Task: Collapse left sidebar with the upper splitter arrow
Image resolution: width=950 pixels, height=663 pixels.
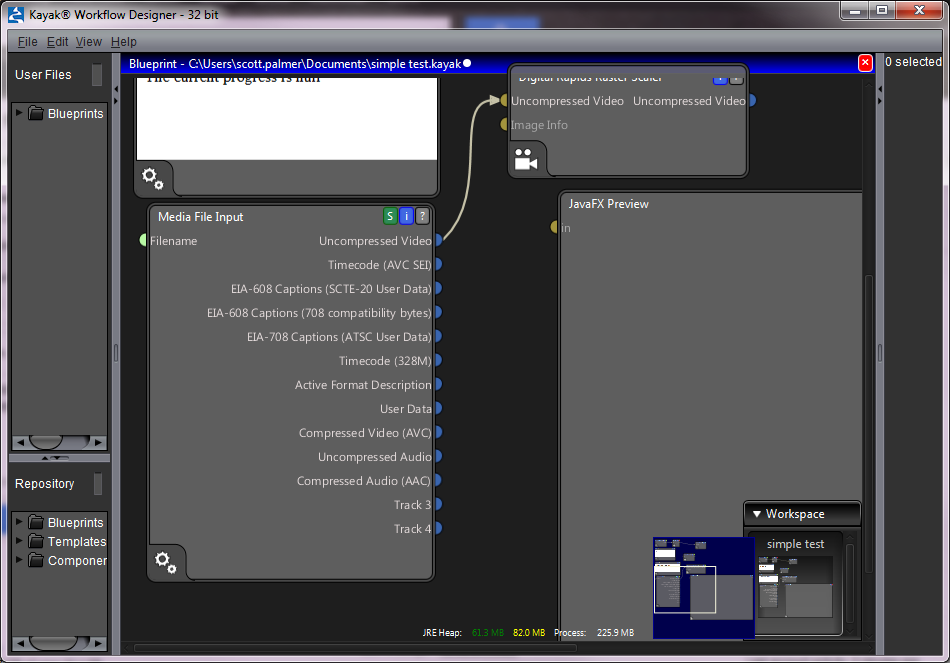Action: (116, 89)
